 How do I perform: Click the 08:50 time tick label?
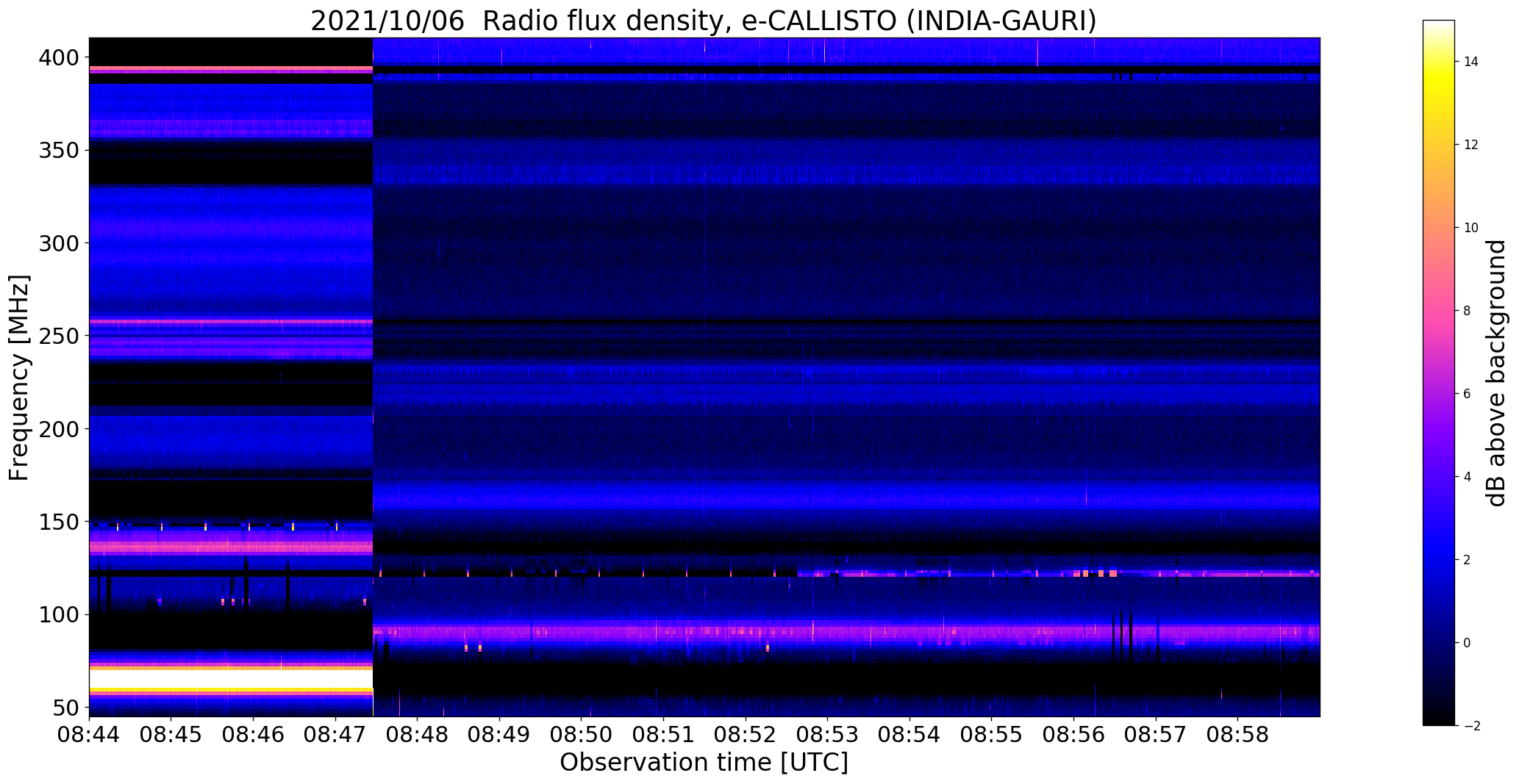582,735
